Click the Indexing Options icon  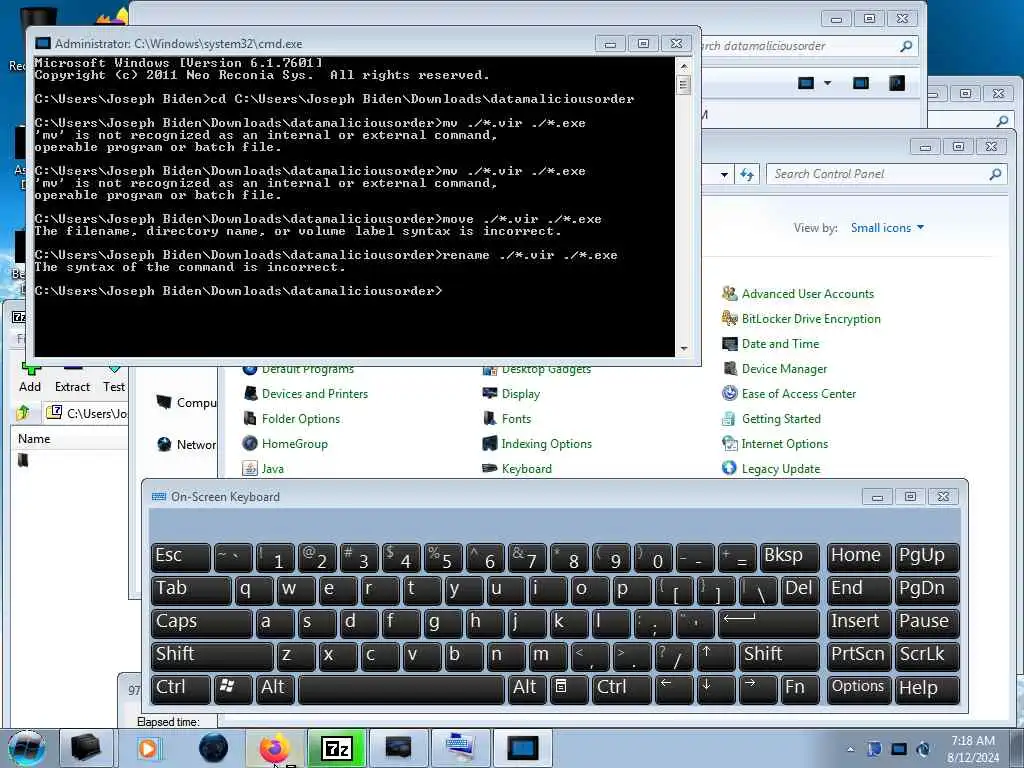click(490, 443)
